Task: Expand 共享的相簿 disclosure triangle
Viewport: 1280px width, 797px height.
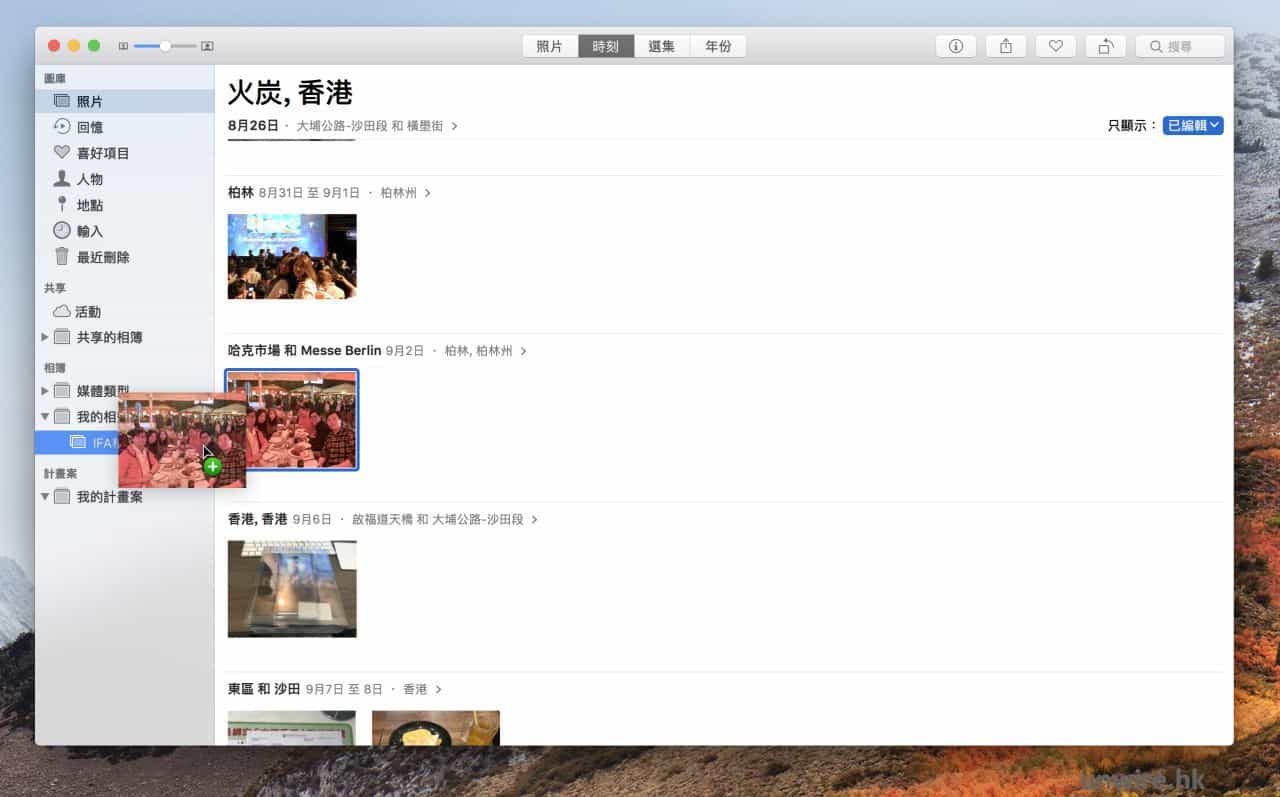Action: [x=44, y=337]
